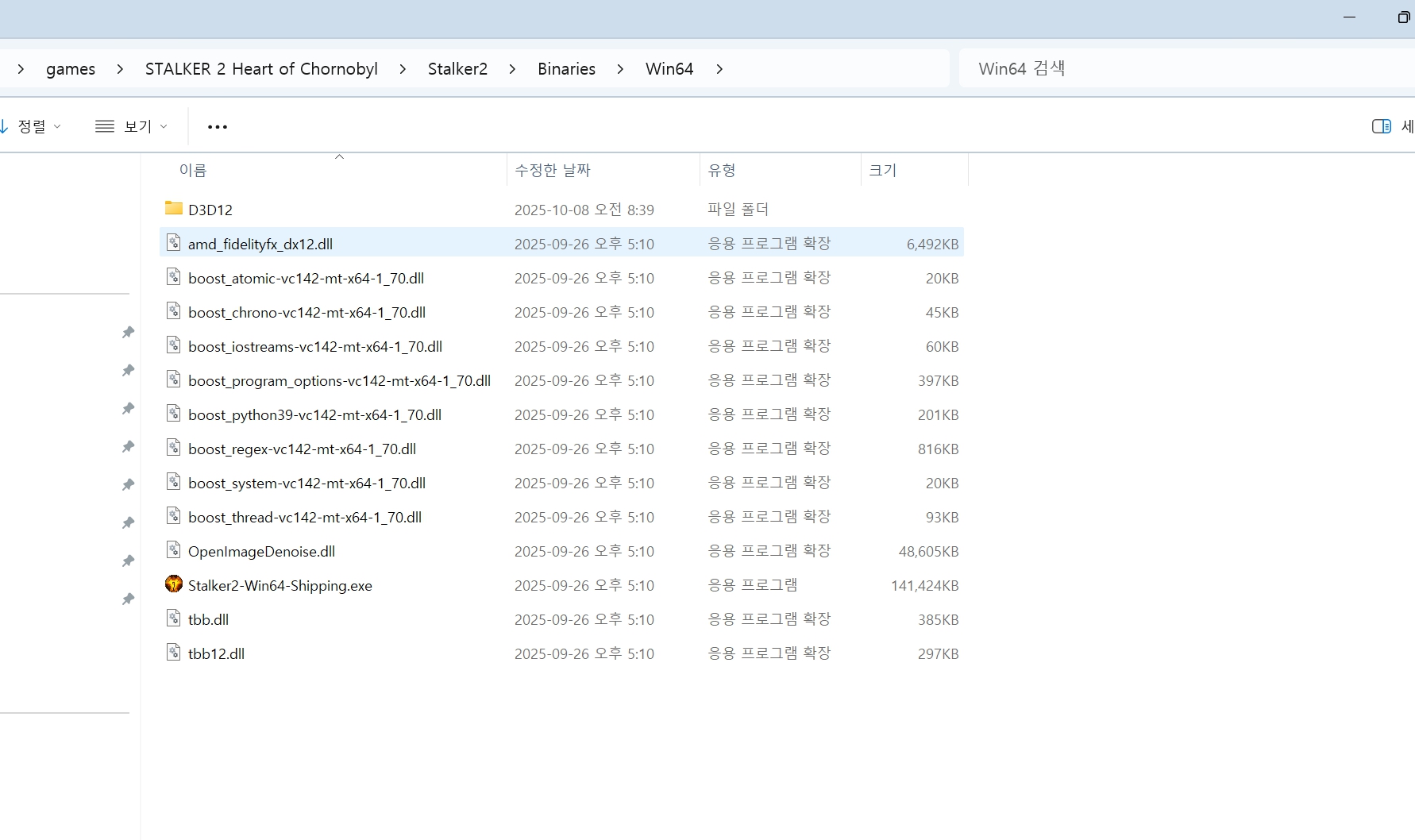1415x840 pixels.
Task: Click the 816KB size value
Action: tap(938, 449)
